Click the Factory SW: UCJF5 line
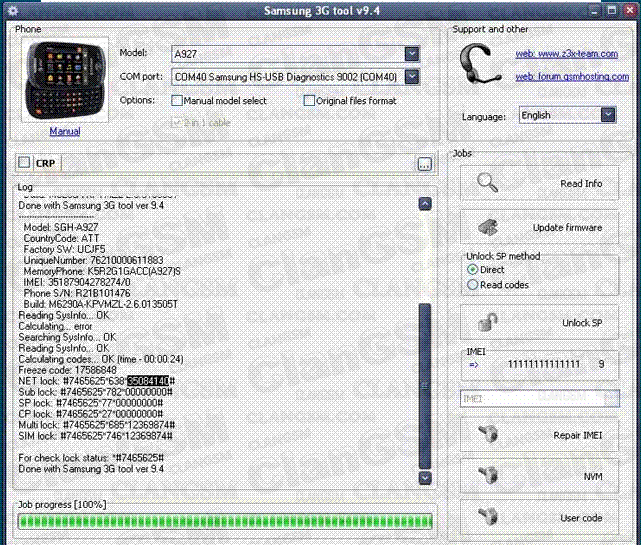 pyautogui.click(x=64, y=249)
